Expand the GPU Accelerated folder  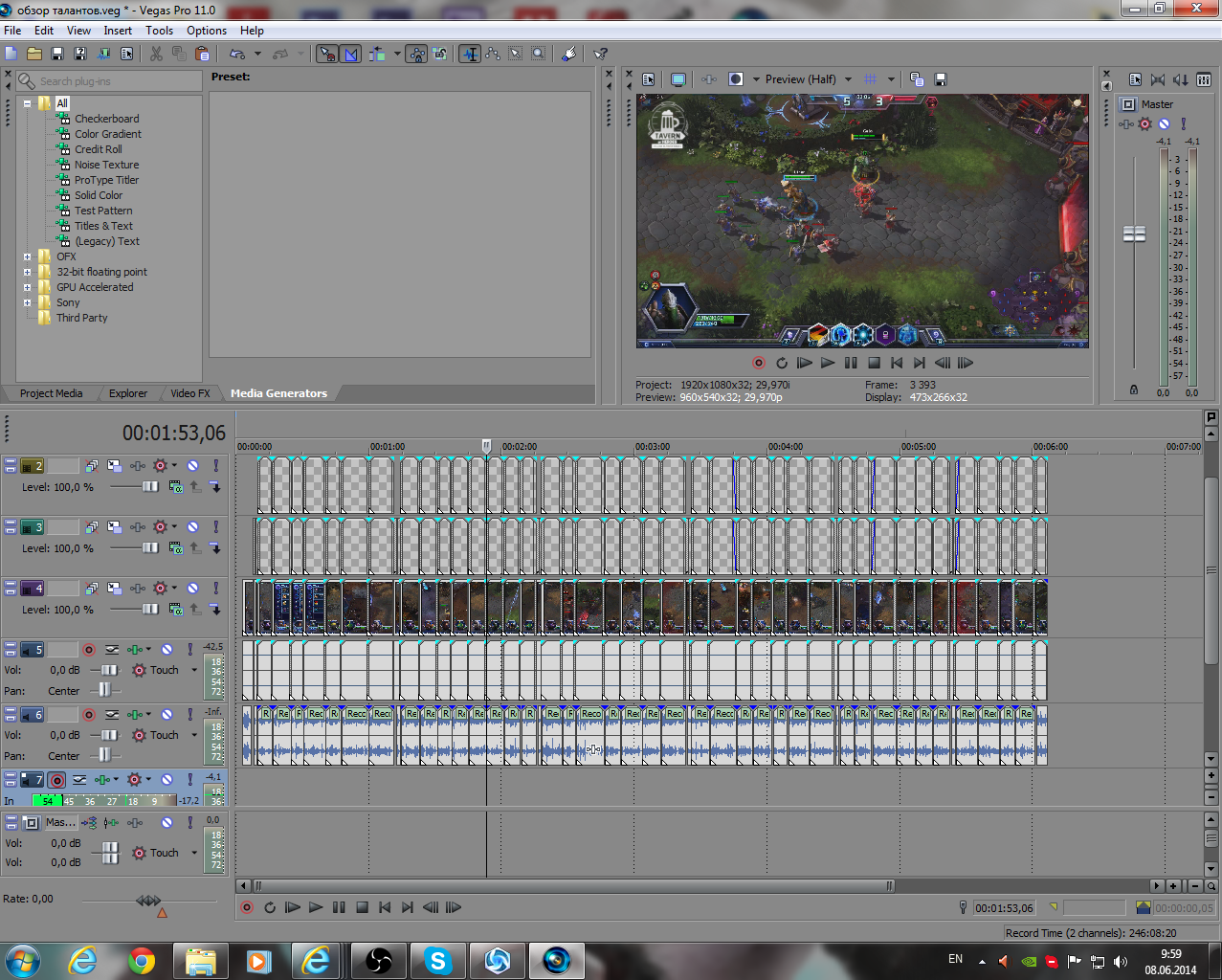pyautogui.click(x=27, y=287)
